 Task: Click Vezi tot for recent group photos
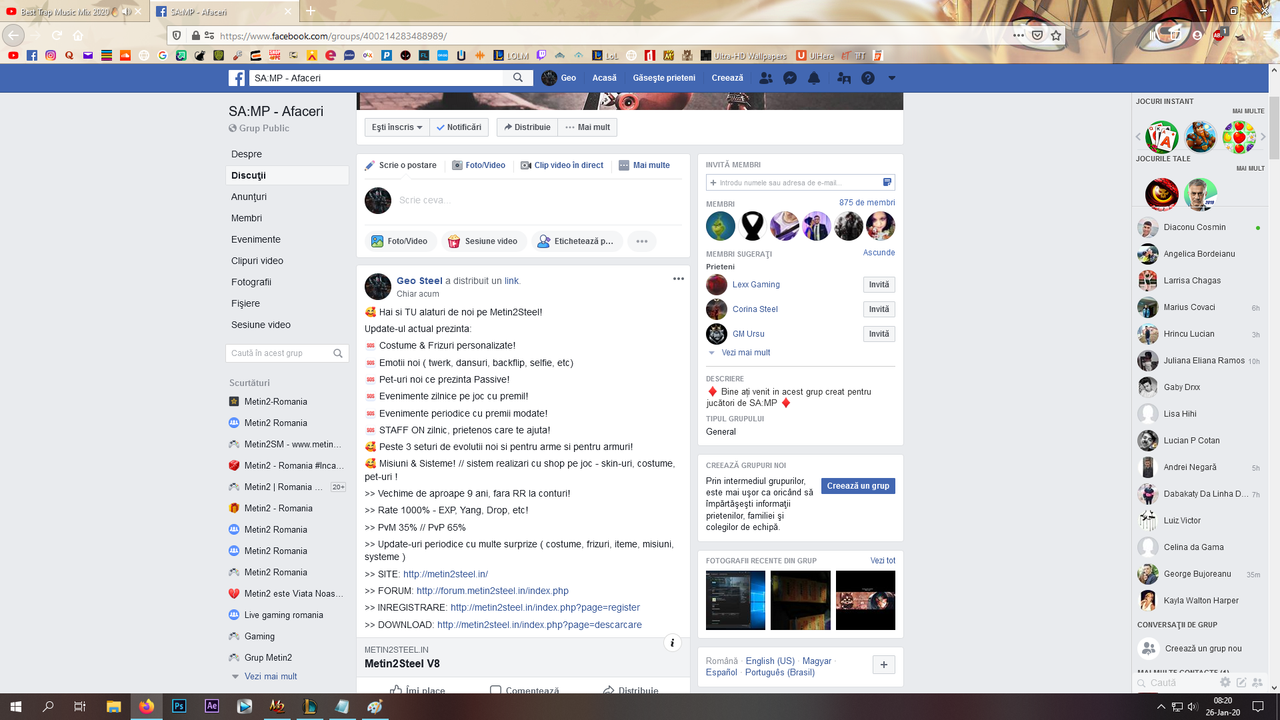[883, 561]
